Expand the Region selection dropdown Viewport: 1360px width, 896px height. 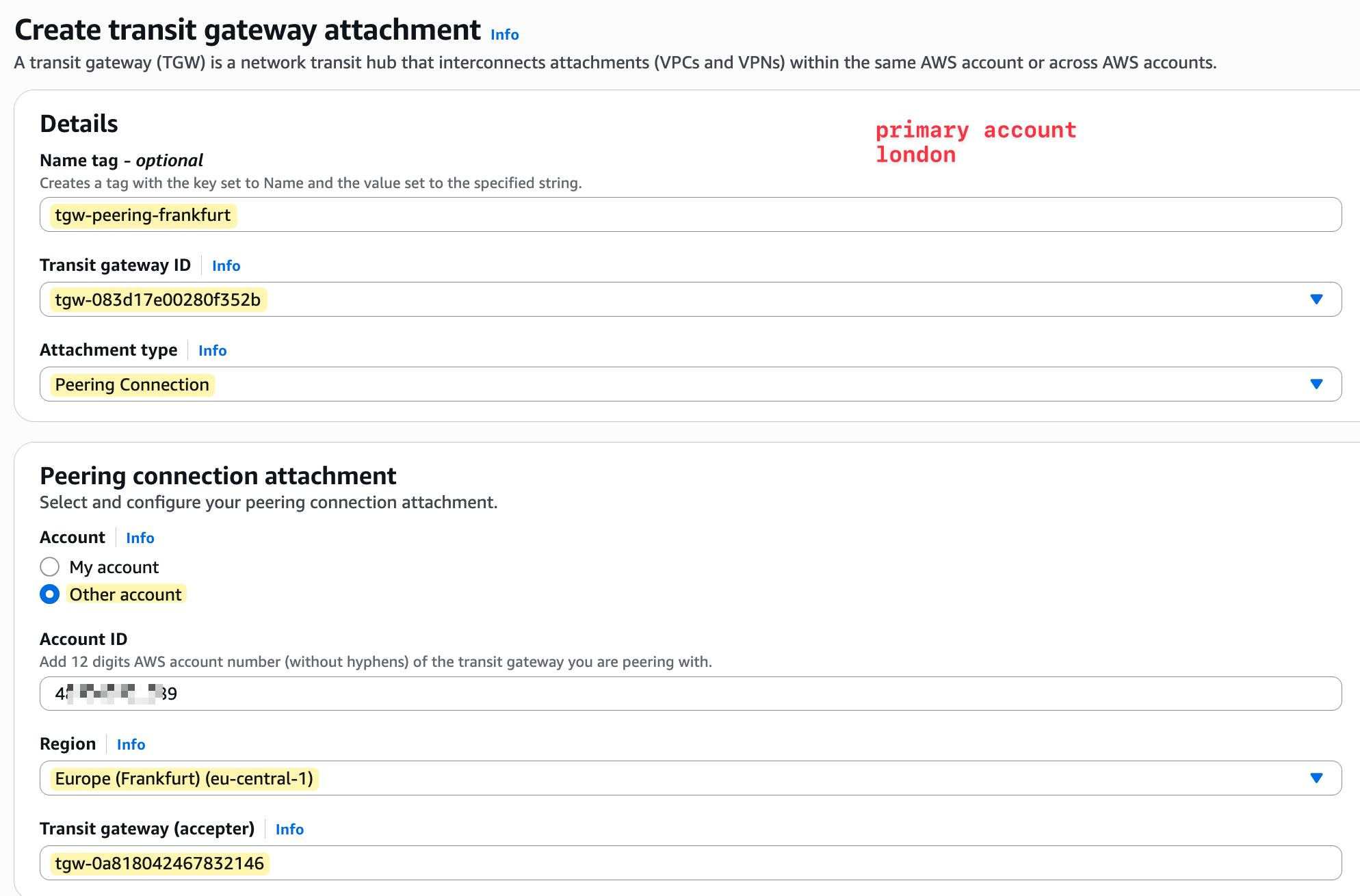coord(1316,778)
